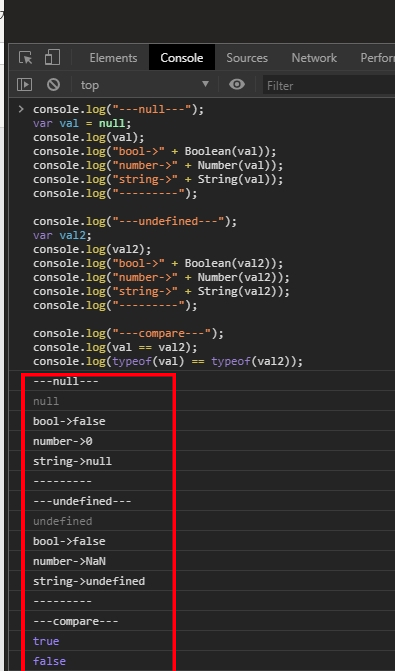The height and width of the screenshot is (671, 395).
Task: Click the console input prompt chevron
Action: coord(21,109)
